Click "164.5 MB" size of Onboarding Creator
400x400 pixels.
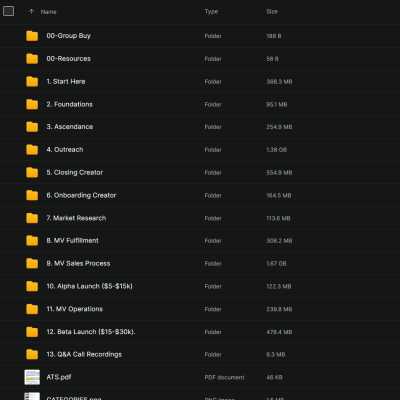point(279,196)
